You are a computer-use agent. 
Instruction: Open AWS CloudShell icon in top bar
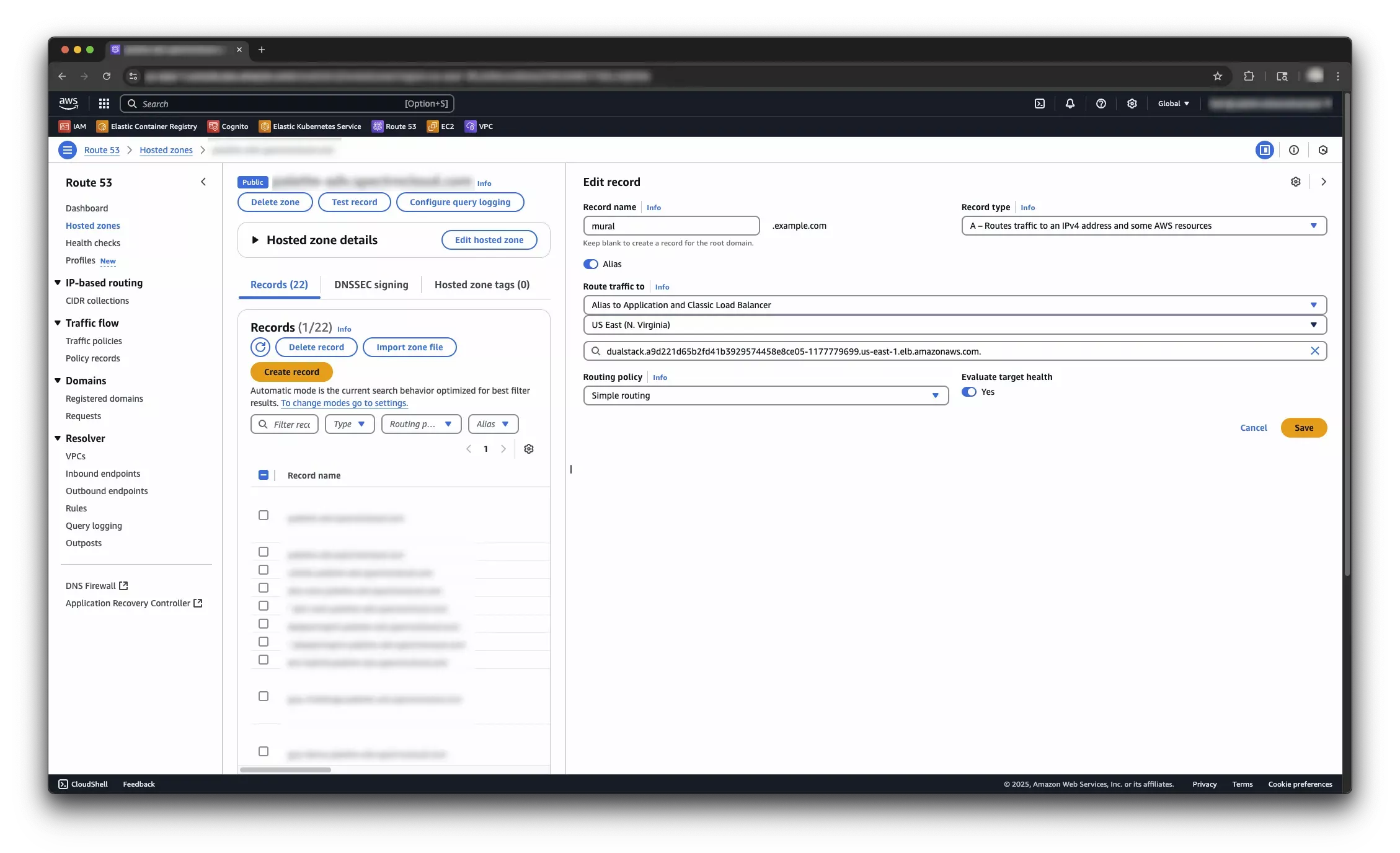1040,104
